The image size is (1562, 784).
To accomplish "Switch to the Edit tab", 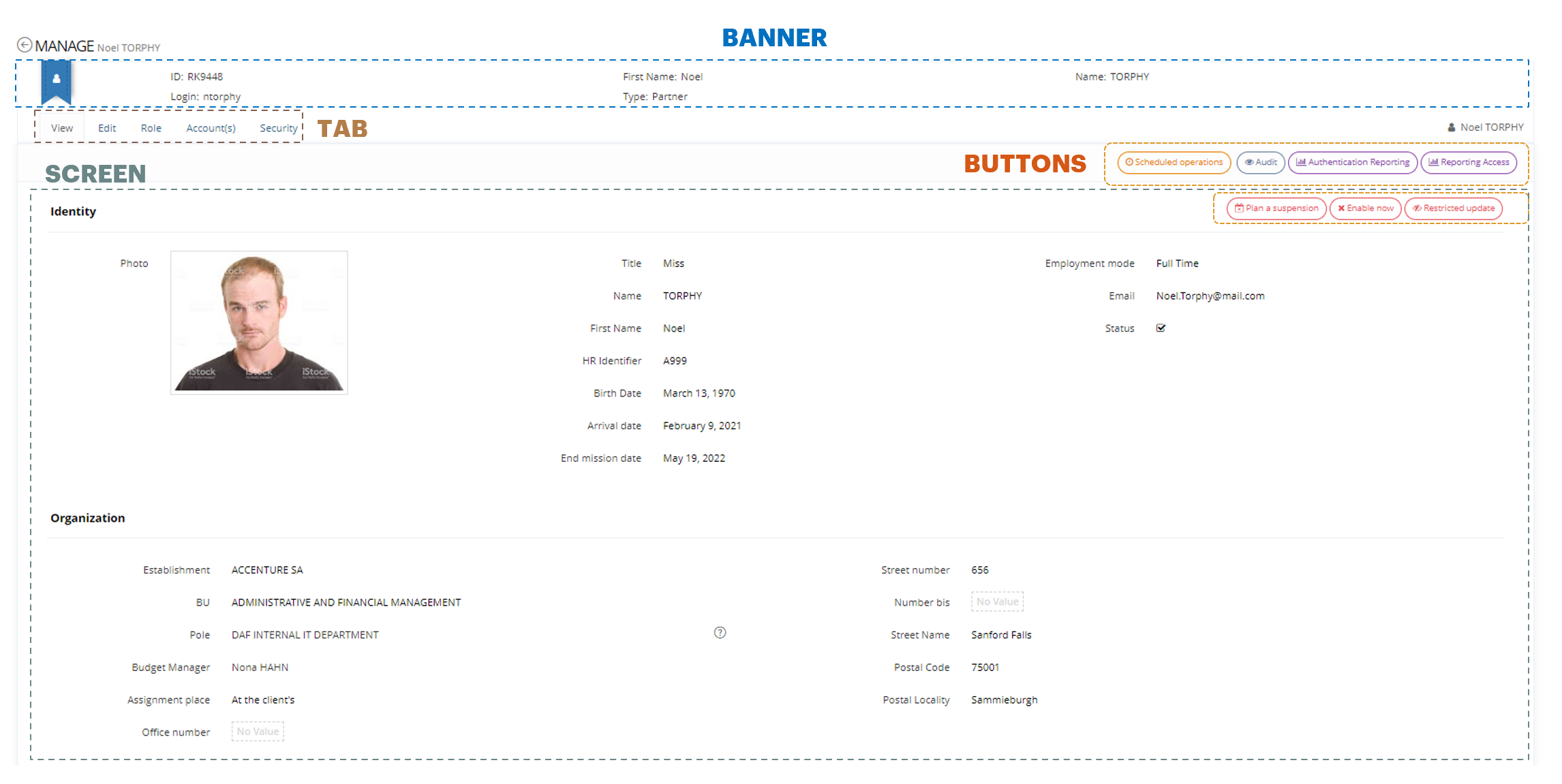I will point(106,127).
